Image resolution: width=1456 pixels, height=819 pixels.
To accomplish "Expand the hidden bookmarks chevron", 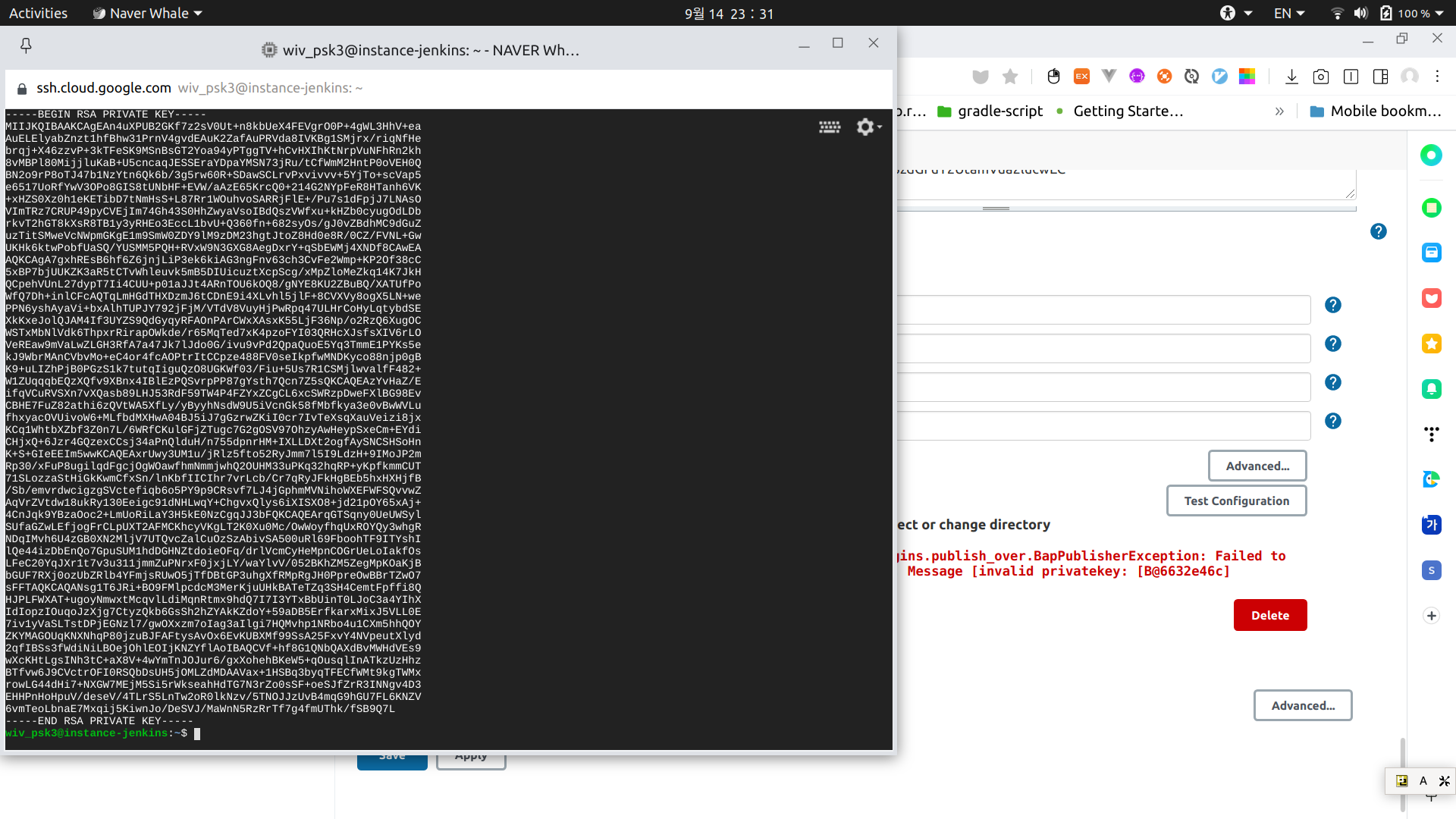I will [1279, 111].
